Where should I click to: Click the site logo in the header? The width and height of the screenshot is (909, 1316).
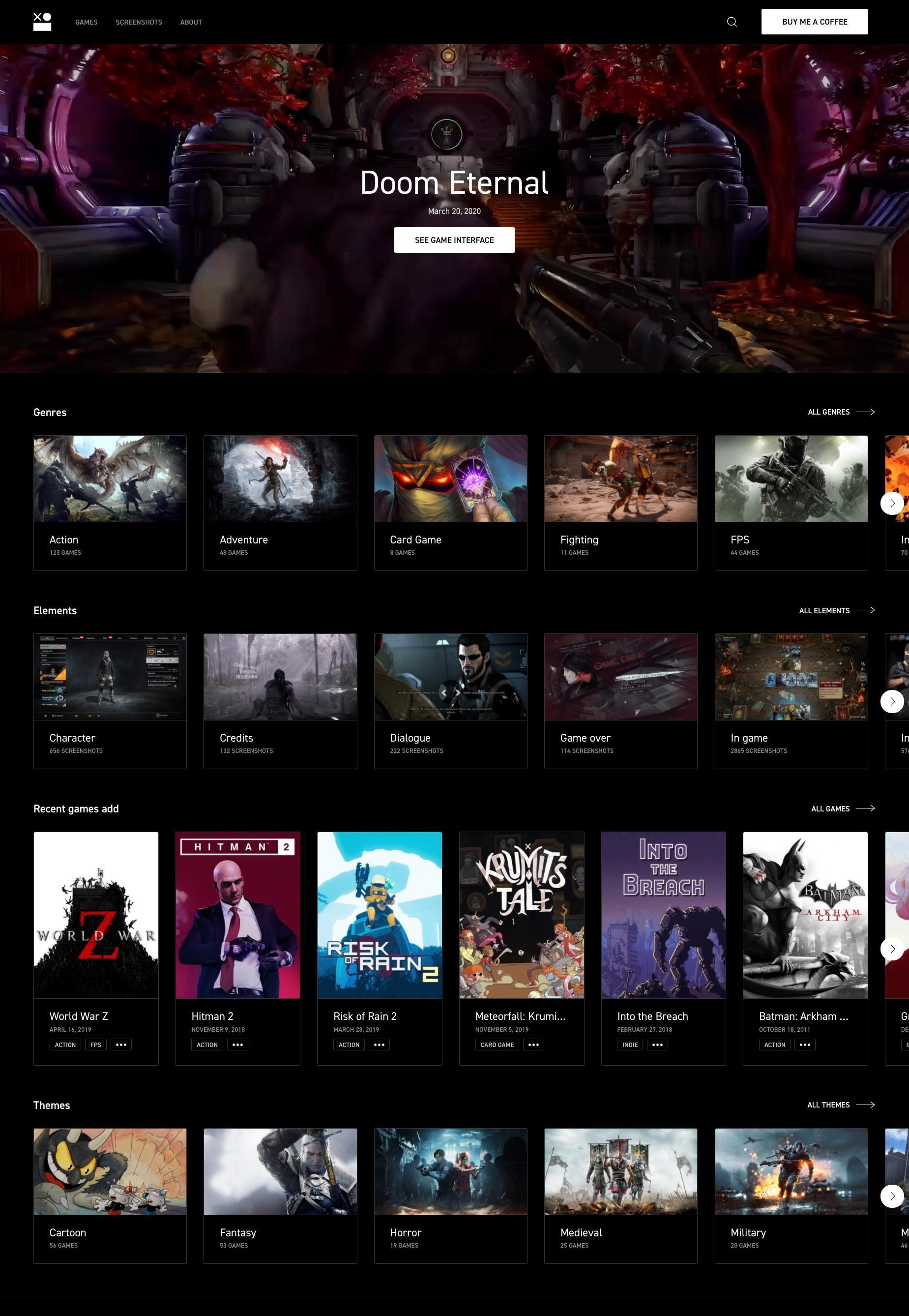42,22
